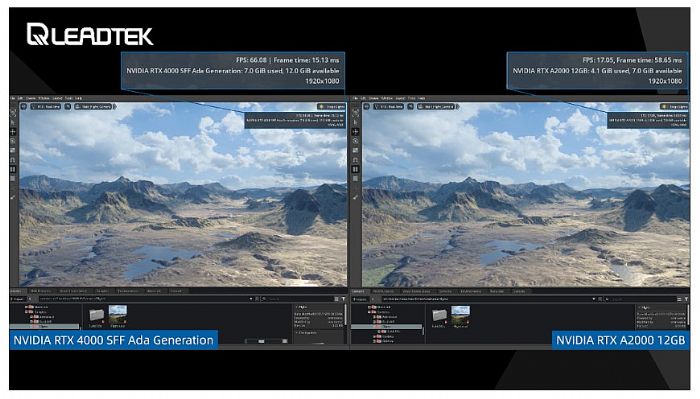Select the Rotate tool in right window toolbar
This screenshot has height=399, width=700.
click(355, 141)
